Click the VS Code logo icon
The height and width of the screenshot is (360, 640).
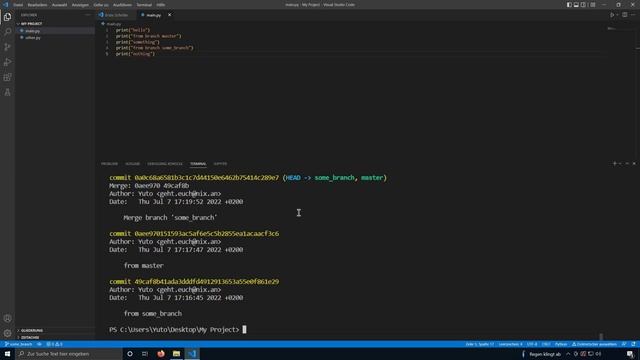pos(6,4)
